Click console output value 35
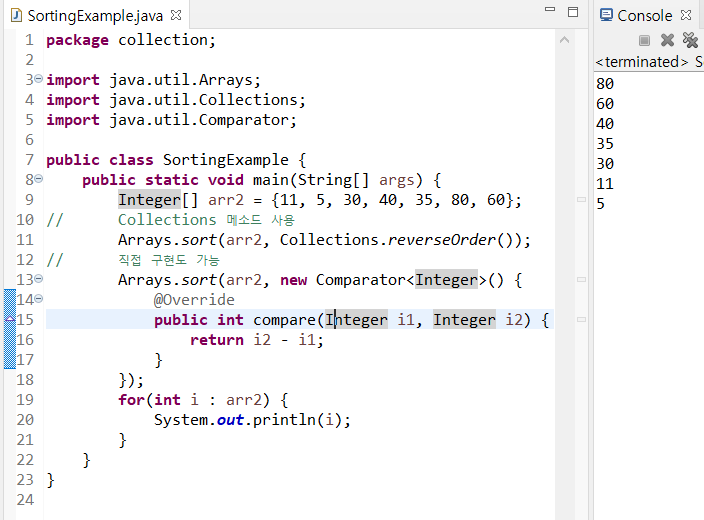The image size is (704, 520). pyautogui.click(x=605, y=144)
